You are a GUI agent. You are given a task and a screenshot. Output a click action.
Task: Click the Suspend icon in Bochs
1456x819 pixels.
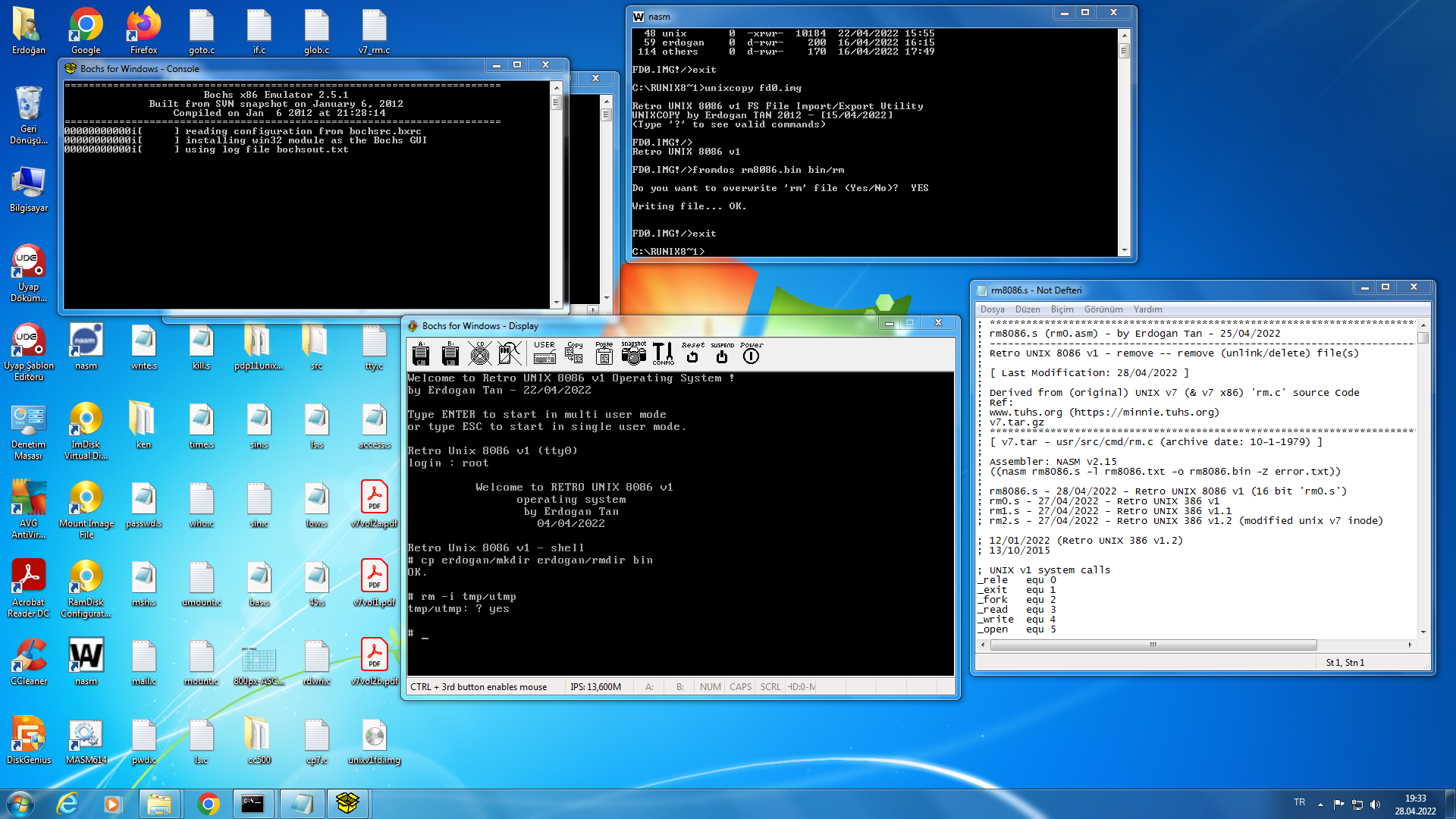(722, 353)
